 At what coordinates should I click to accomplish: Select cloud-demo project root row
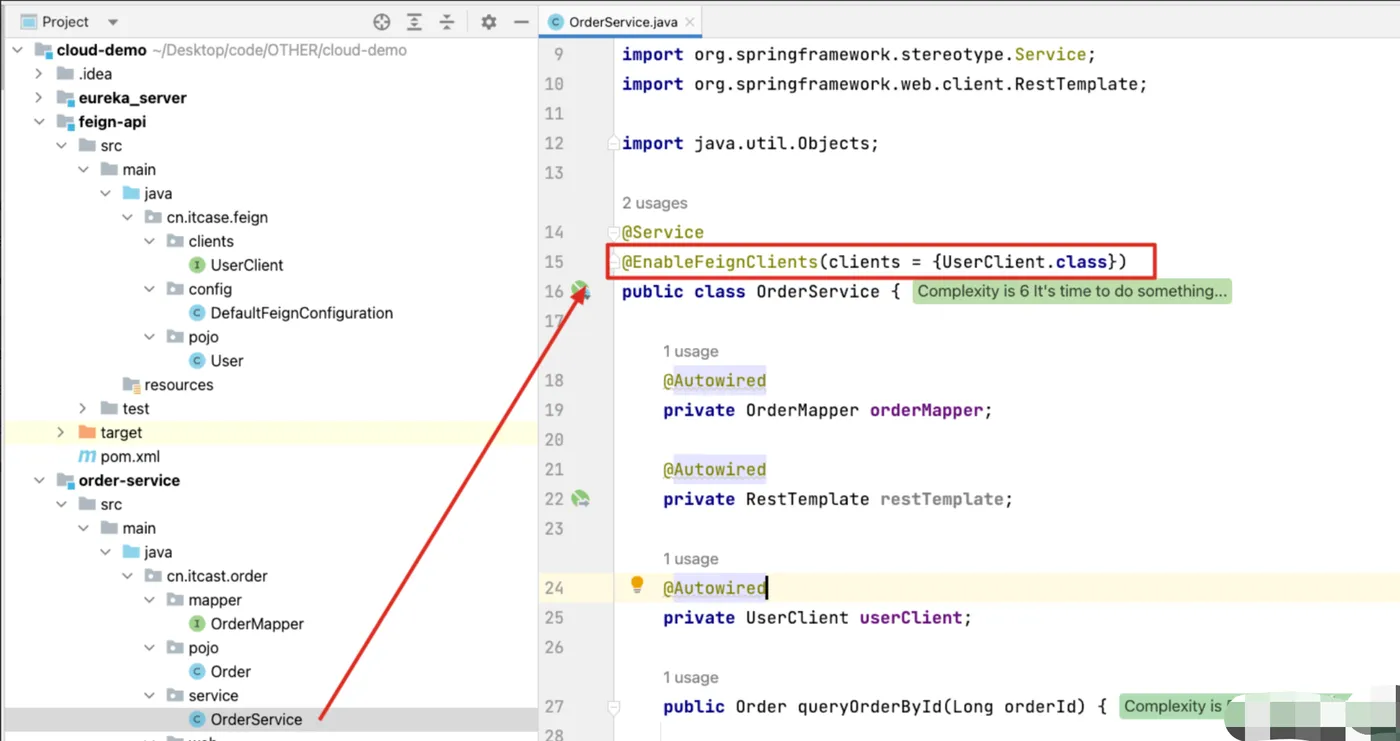[270, 50]
